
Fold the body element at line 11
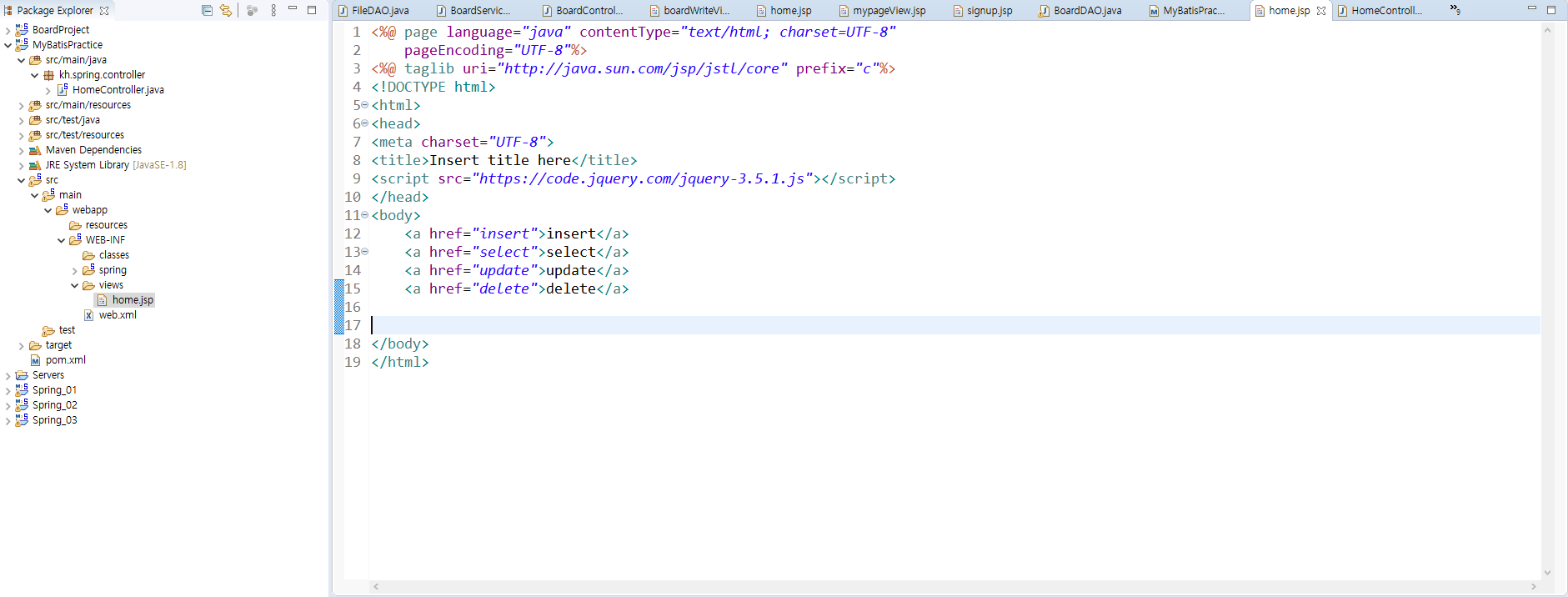click(364, 215)
